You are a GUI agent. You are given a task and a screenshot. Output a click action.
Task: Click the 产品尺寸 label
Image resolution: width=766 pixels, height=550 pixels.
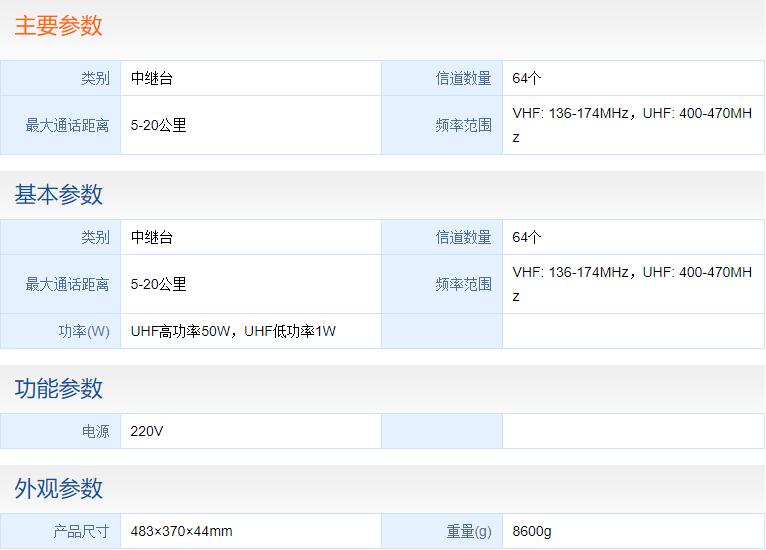click(81, 532)
